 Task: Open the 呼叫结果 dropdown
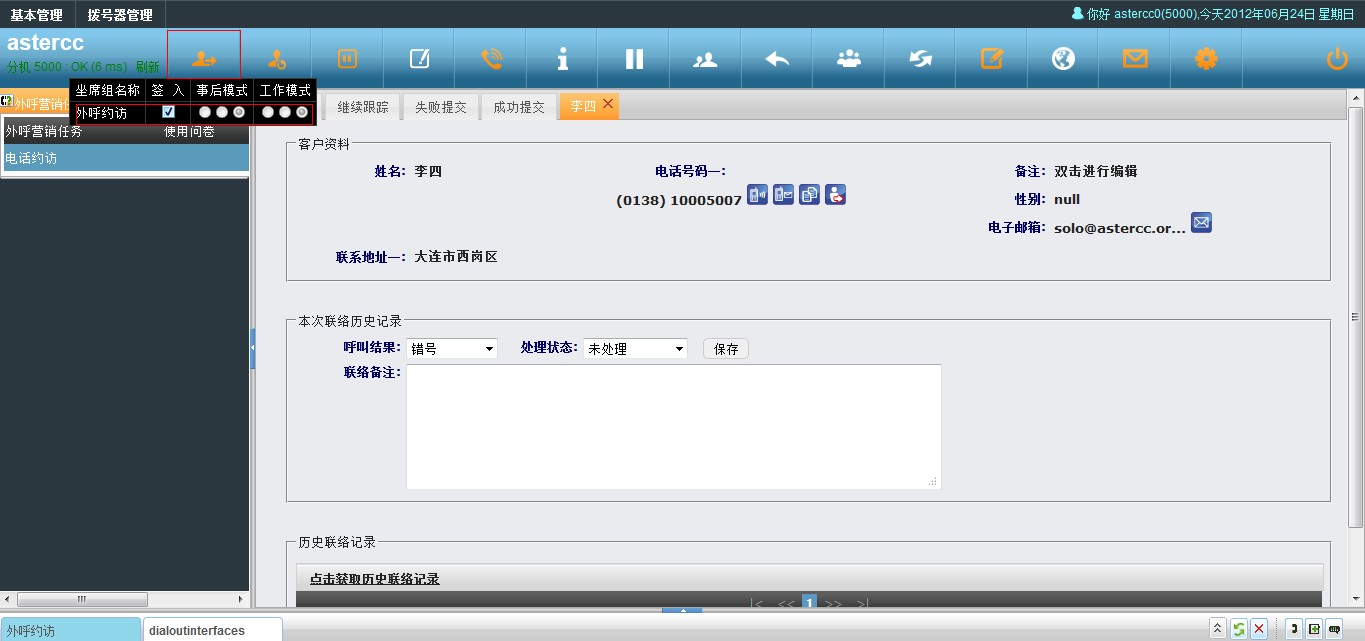pos(452,349)
